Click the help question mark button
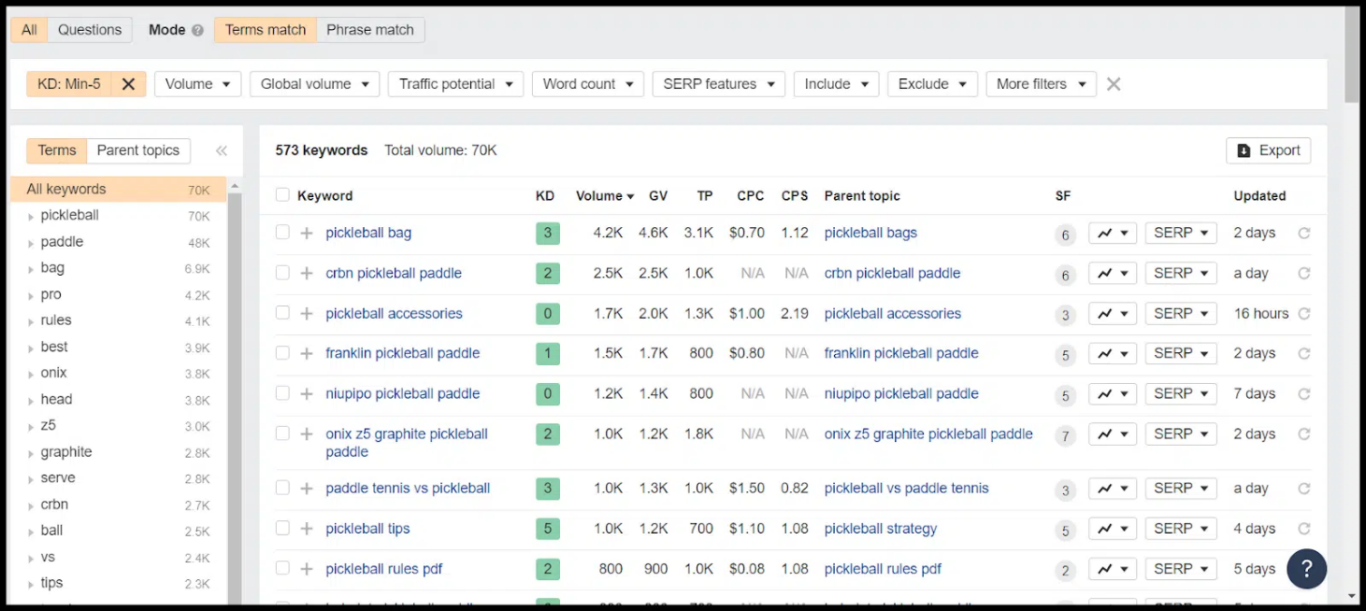This screenshot has height=611, width=1366. pyautogui.click(x=1306, y=569)
